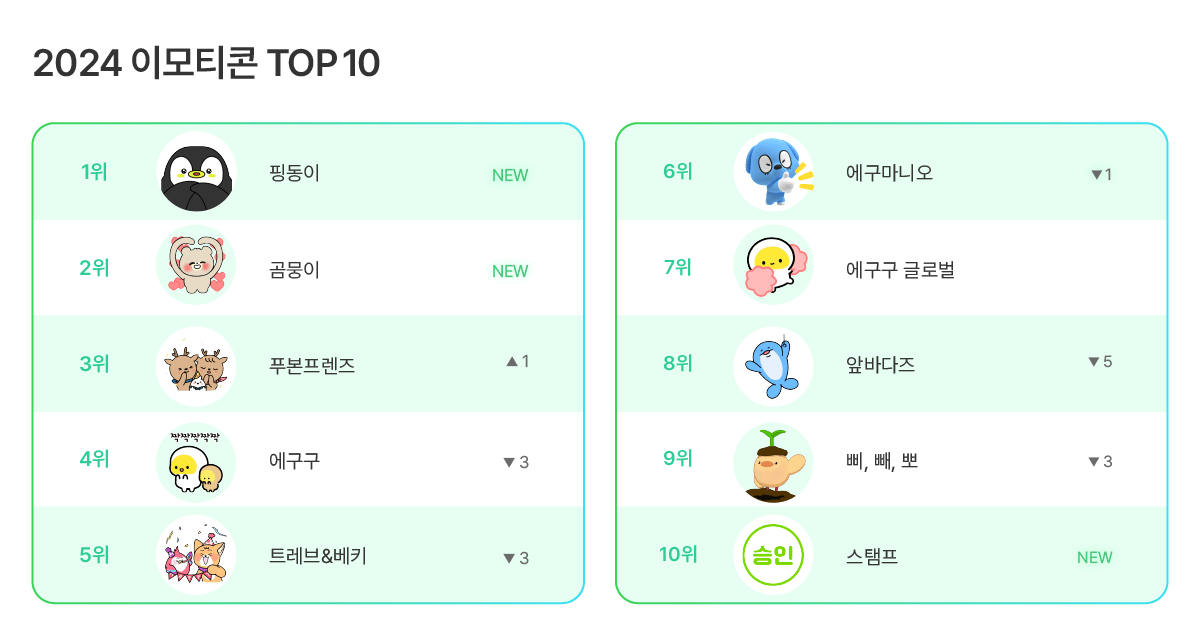Open the 스탬프 emoticon name

[x=871, y=557]
